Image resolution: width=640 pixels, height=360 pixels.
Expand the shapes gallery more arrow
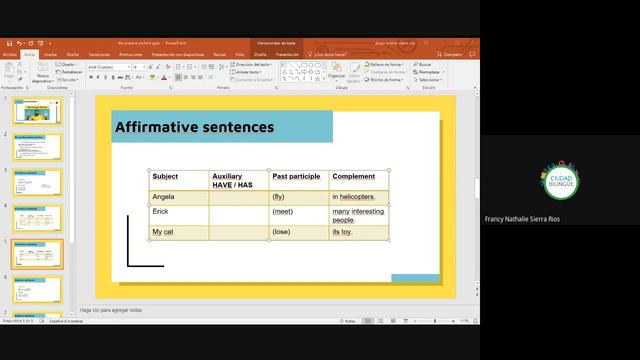pyautogui.click(x=324, y=79)
